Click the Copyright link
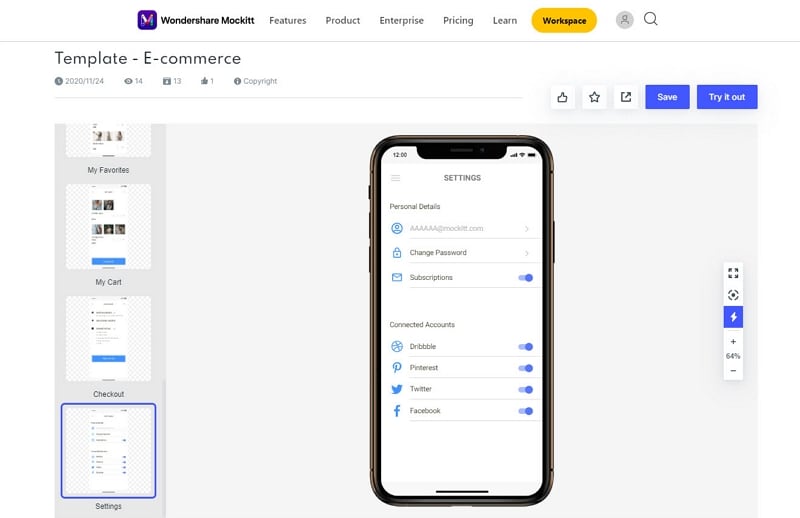 coord(260,81)
